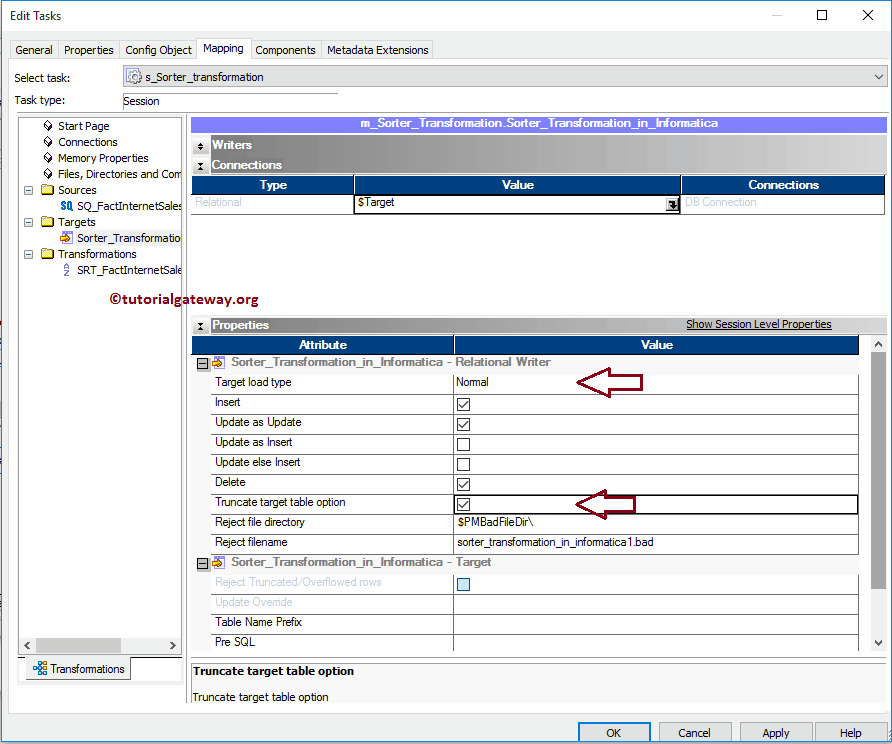Open the $Target value dropdown arrow

[x=673, y=204]
